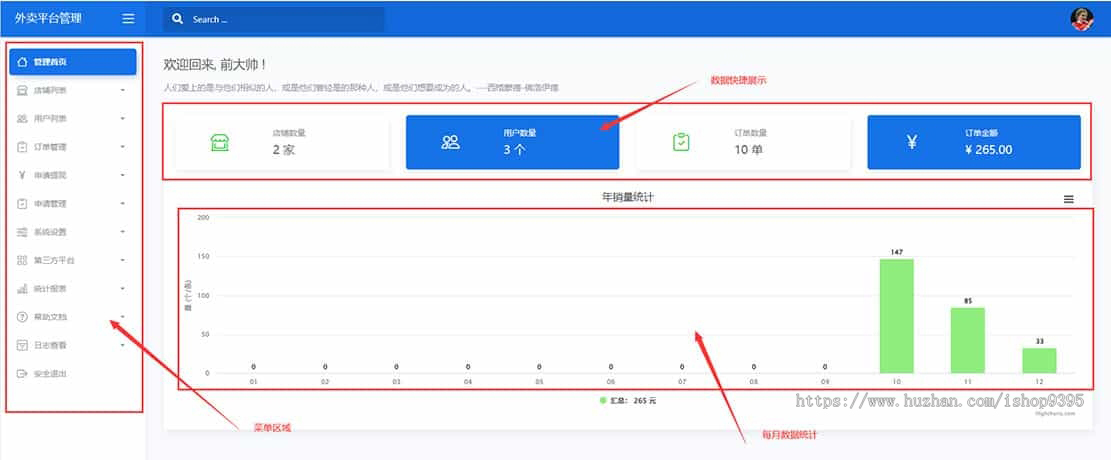Viewport: 1111px width, 460px height.
Task: Select the '¥ 265.00' order amount value
Action: tap(988, 150)
